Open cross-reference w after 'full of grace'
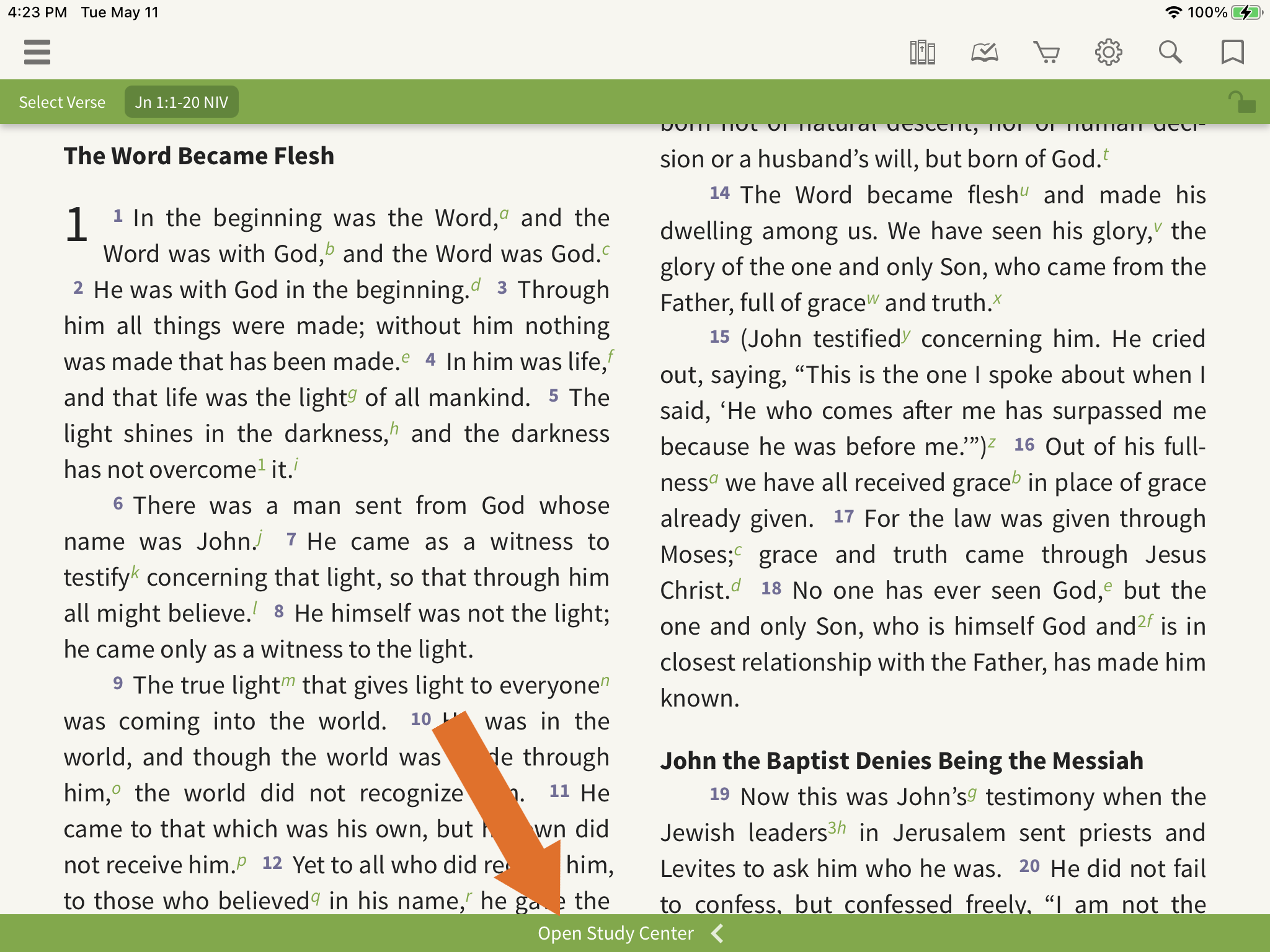1270x952 pixels. (873, 299)
